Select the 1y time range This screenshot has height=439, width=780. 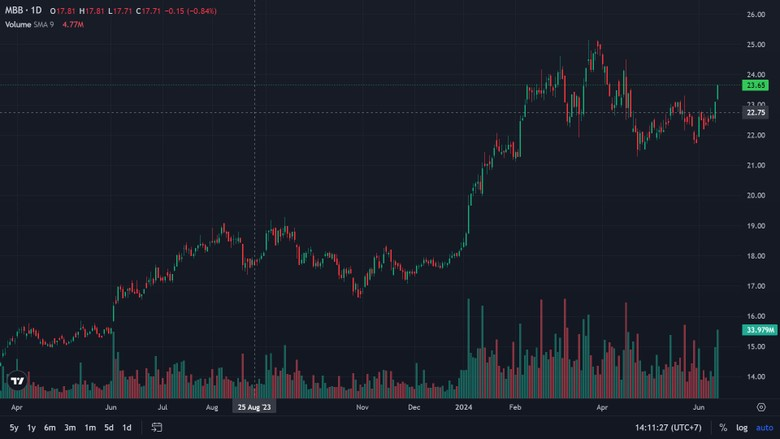[31, 428]
